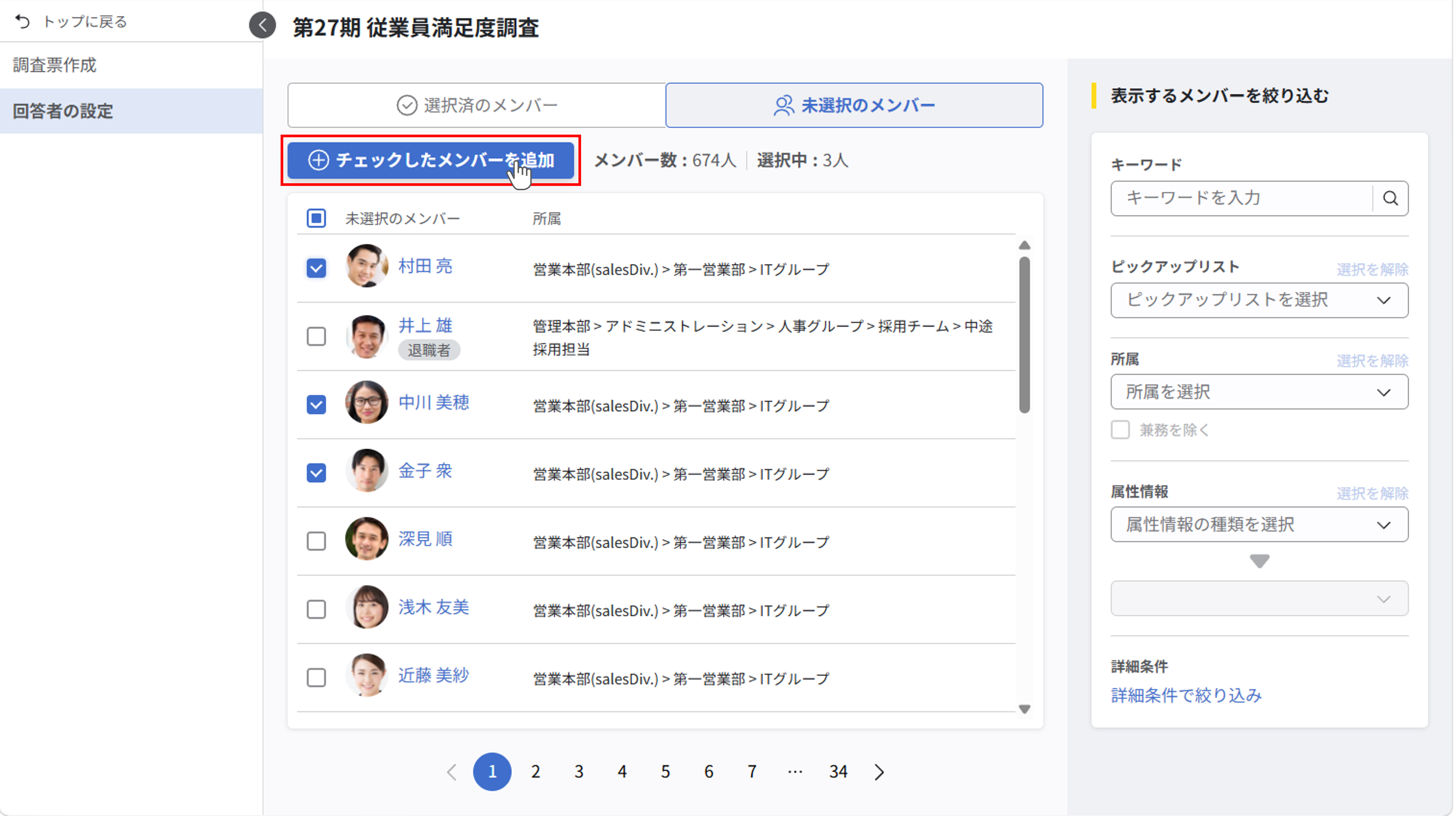
Task: Check the checkbox for 深見 順
Action: coord(317,541)
